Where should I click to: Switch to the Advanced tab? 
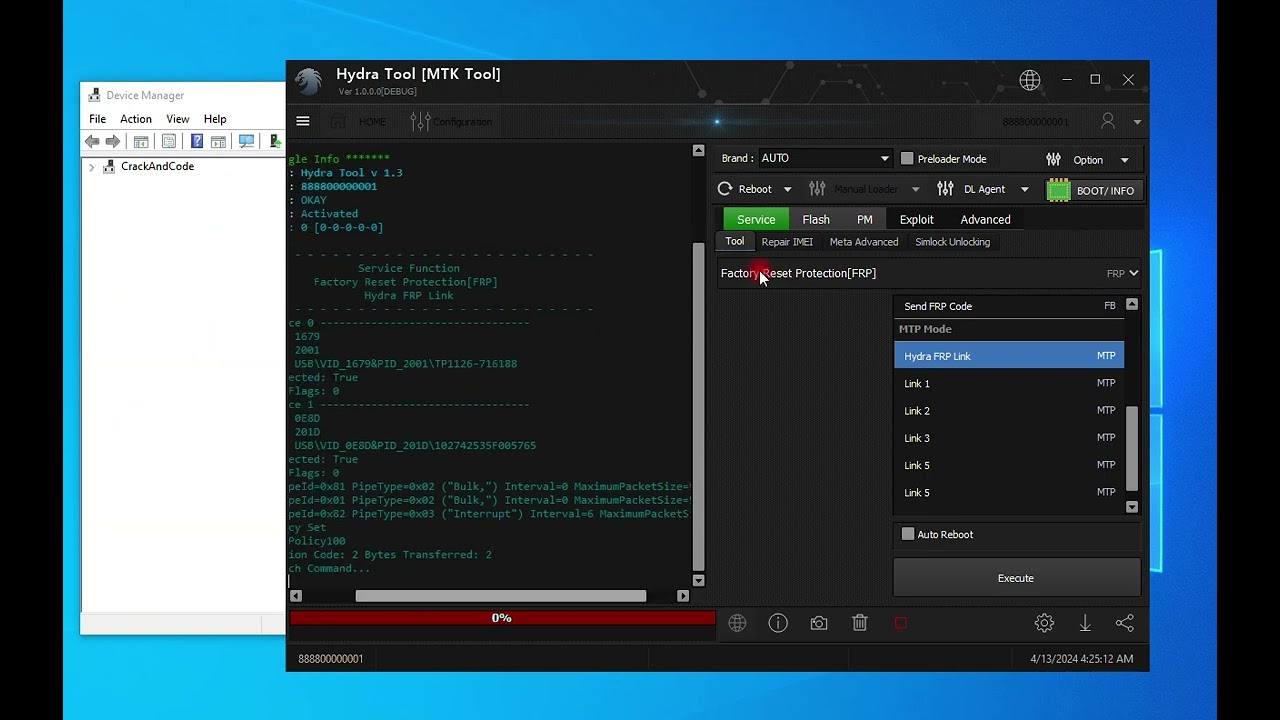985,219
